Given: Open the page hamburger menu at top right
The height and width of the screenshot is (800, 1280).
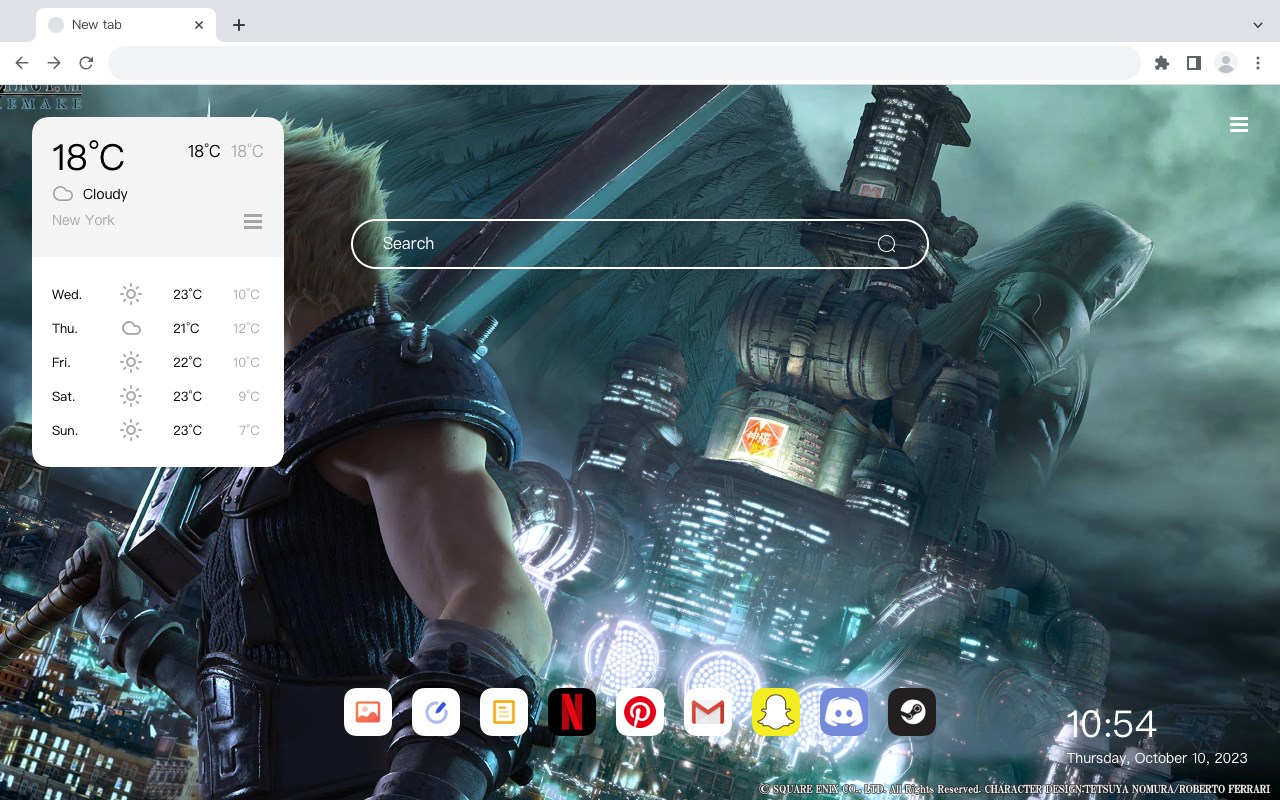Looking at the screenshot, I should (1239, 125).
